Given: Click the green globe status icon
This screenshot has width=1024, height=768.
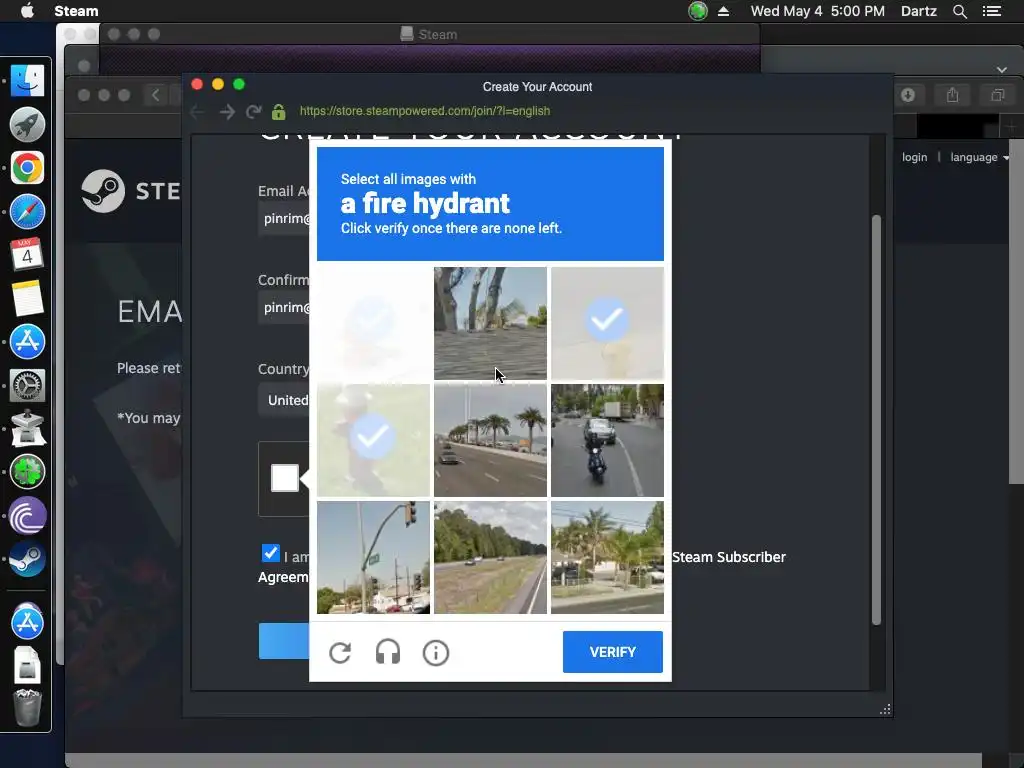Looking at the screenshot, I should [698, 11].
